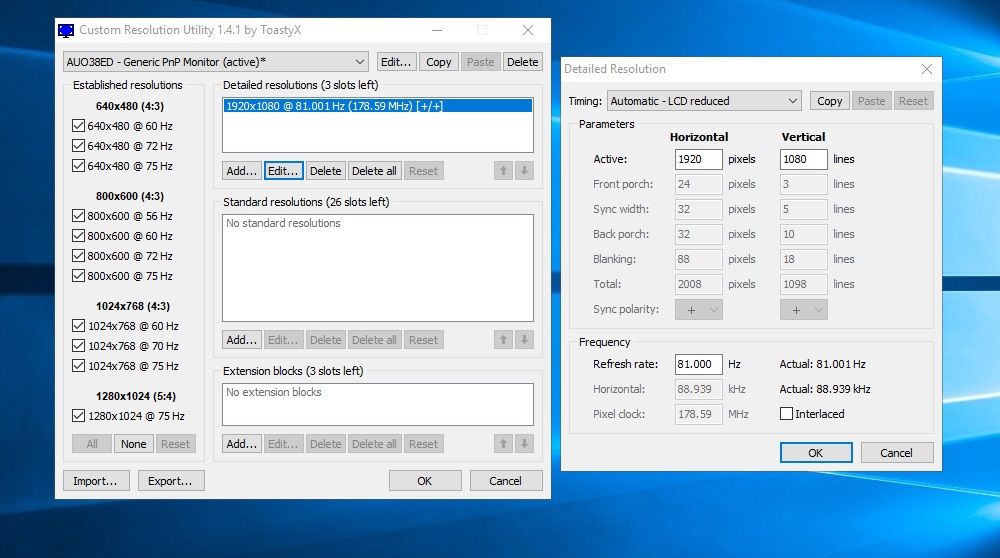Click vertical Sync width field

click(x=804, y=209)
